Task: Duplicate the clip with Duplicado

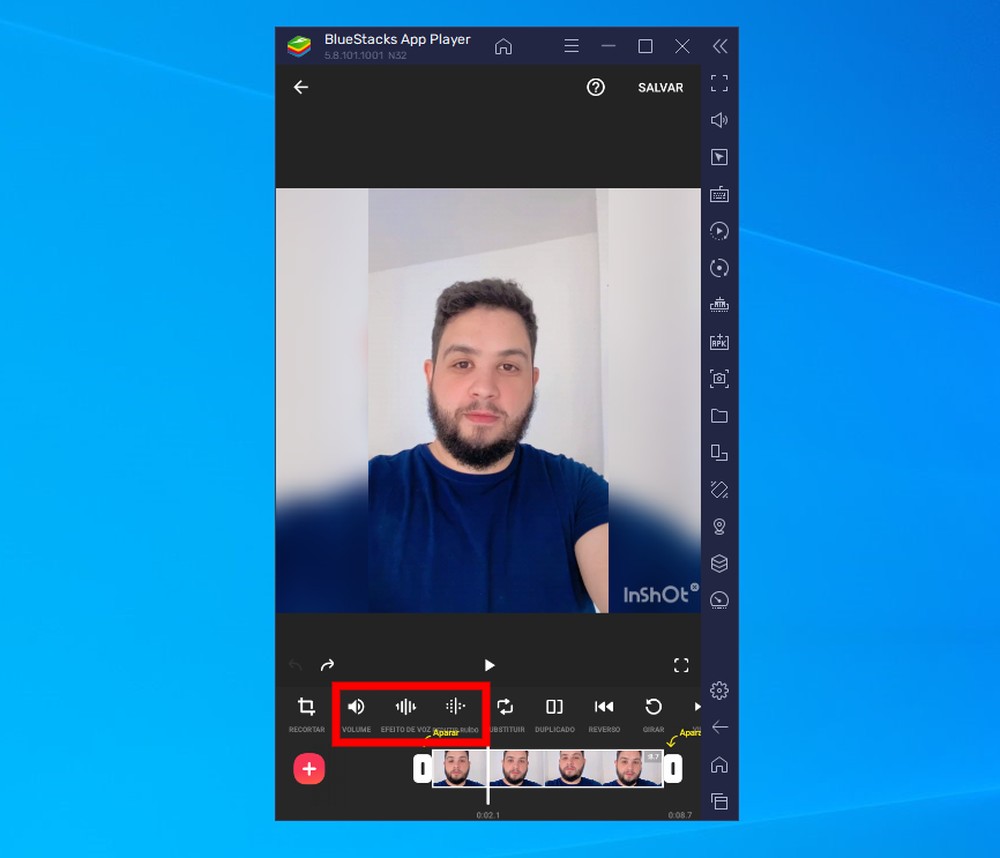Action: [555, 706]
